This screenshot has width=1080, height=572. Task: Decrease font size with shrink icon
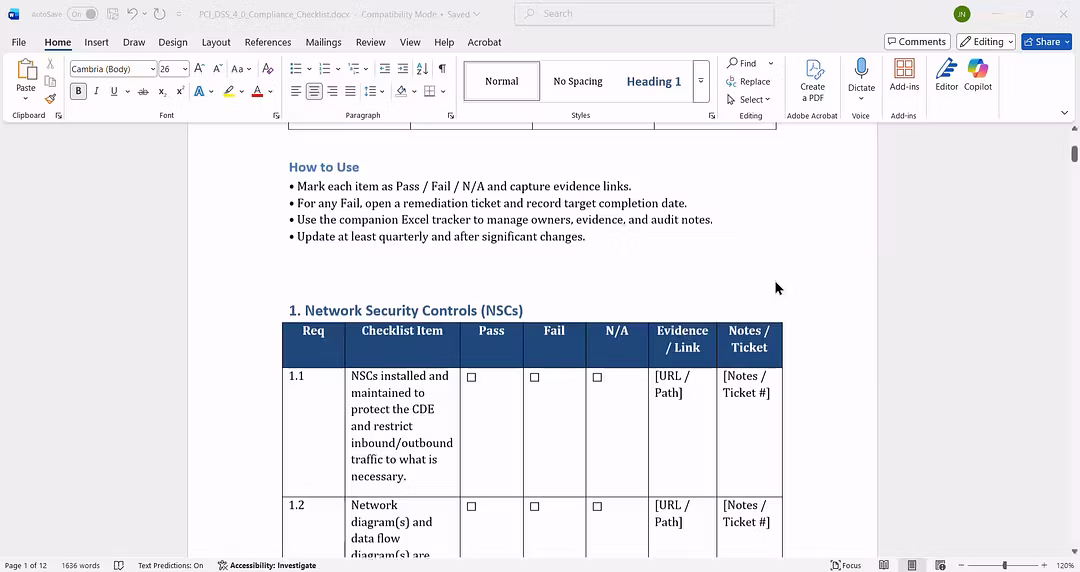217,69
